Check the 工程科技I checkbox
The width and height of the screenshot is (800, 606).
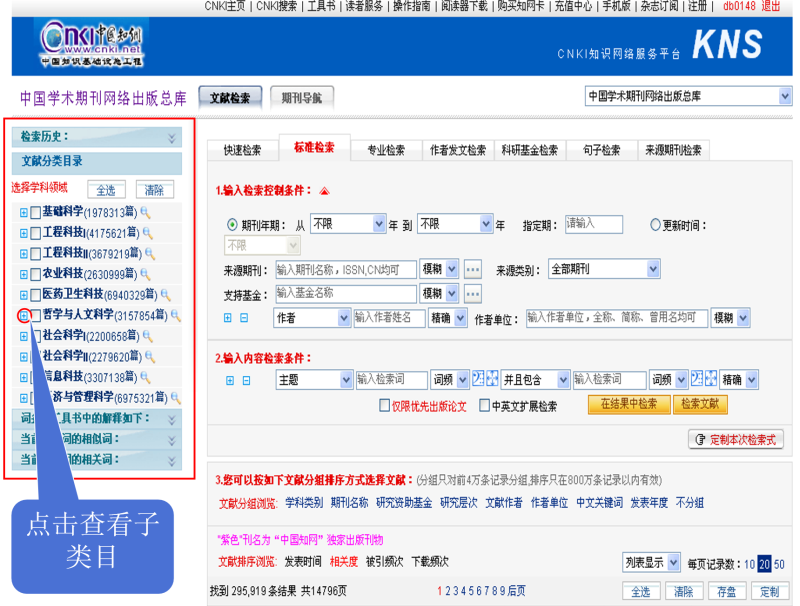[36, 234]
